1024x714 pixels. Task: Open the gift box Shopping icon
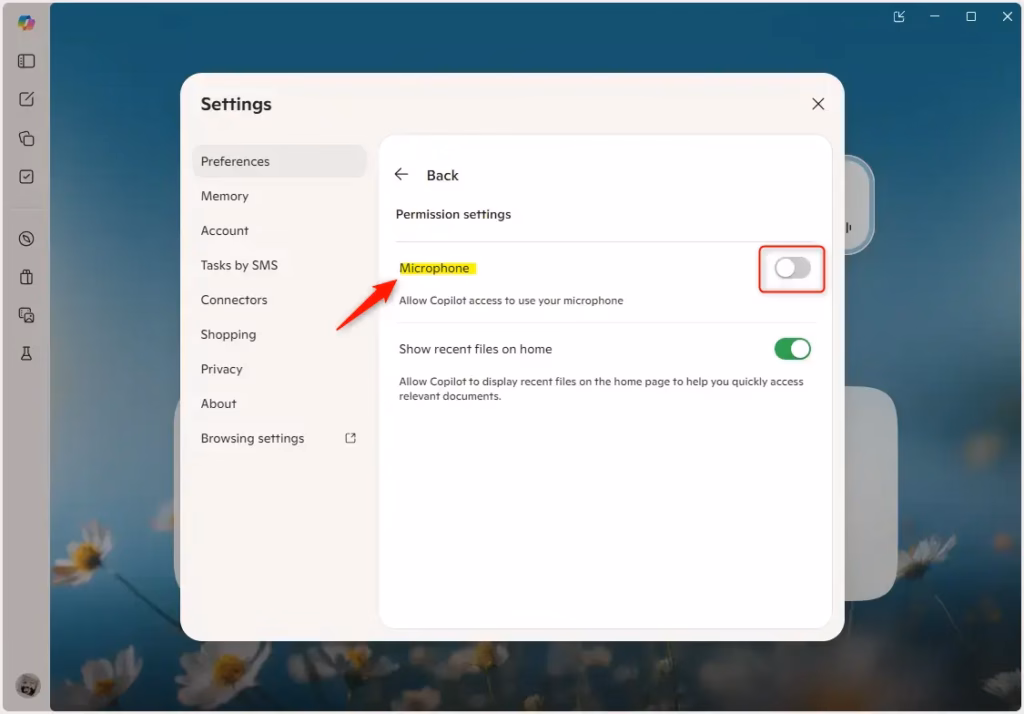point(27,277)
